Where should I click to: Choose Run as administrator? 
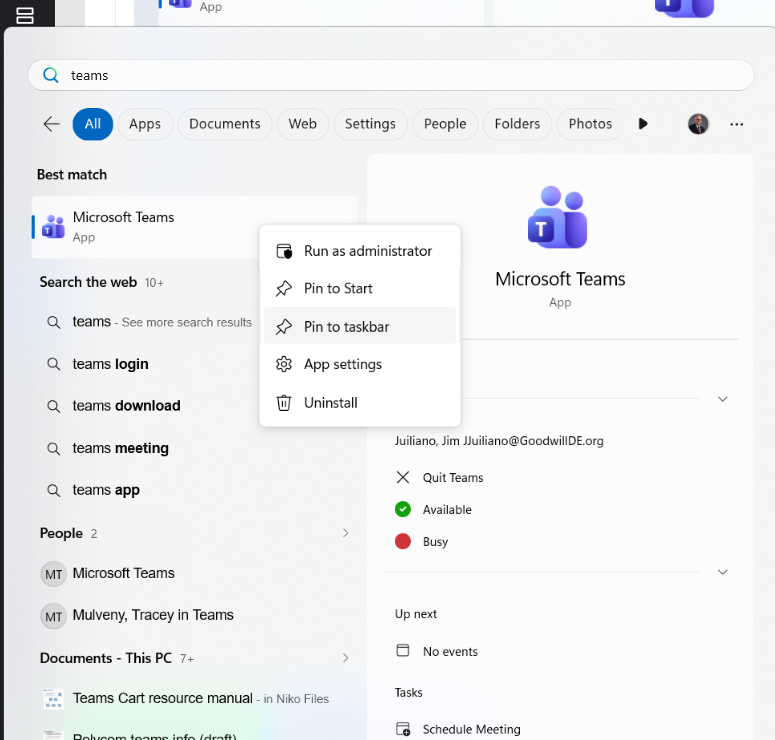click(367, 251)
